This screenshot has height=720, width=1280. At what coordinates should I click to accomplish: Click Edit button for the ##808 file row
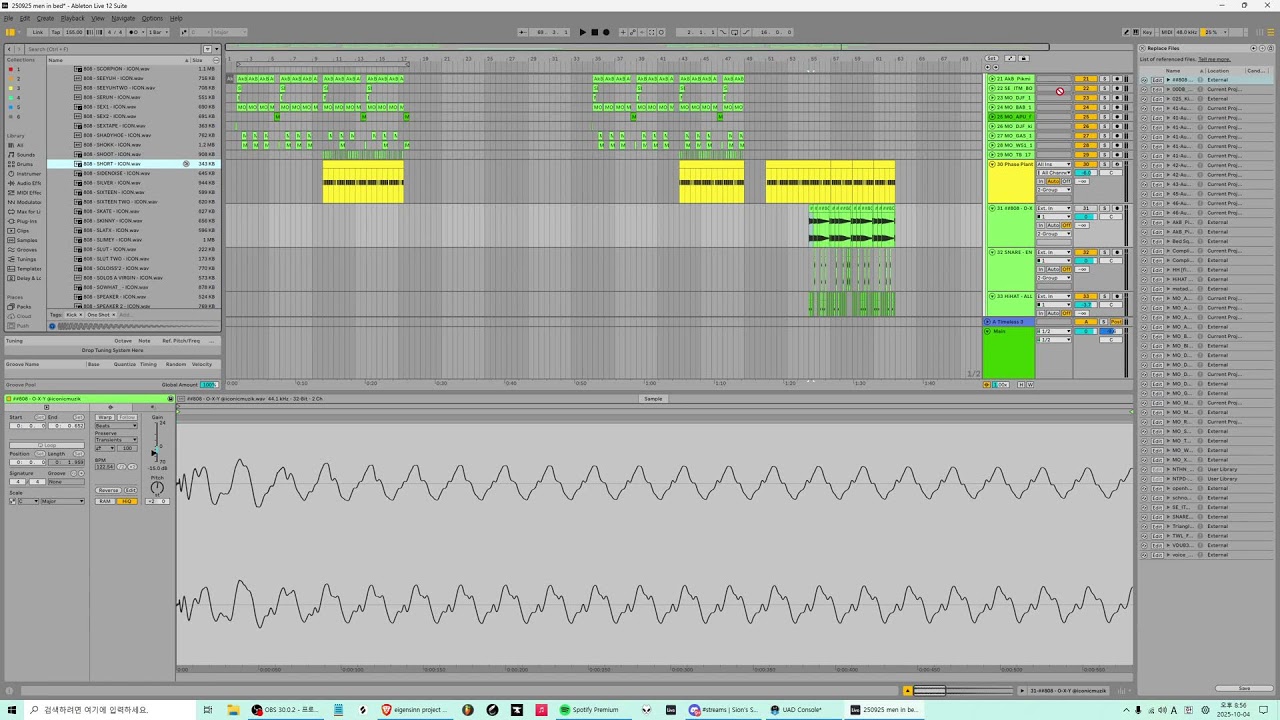(1157, 80)
